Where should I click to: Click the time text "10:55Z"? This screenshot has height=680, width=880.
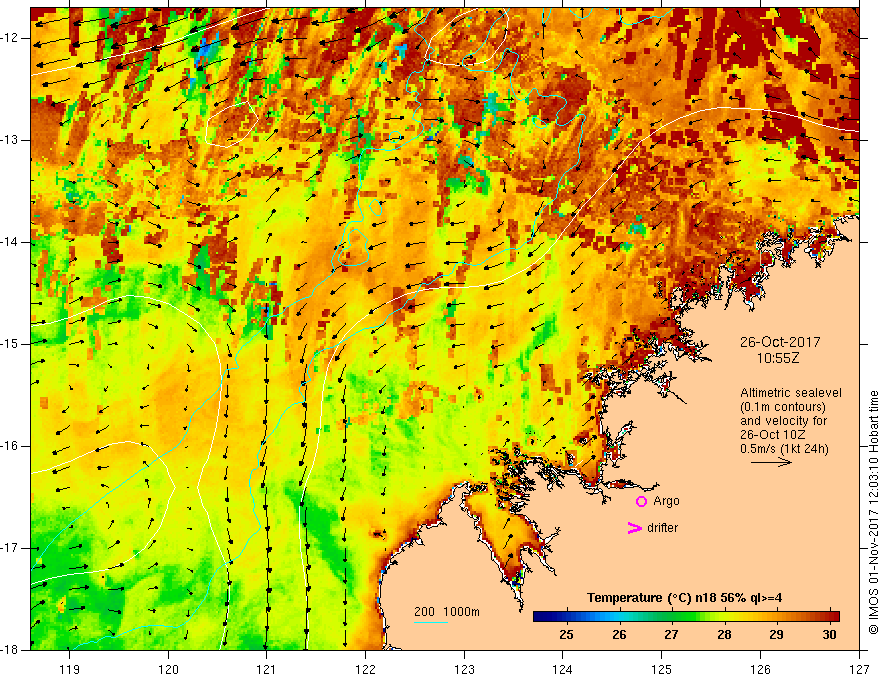[777, 357]
